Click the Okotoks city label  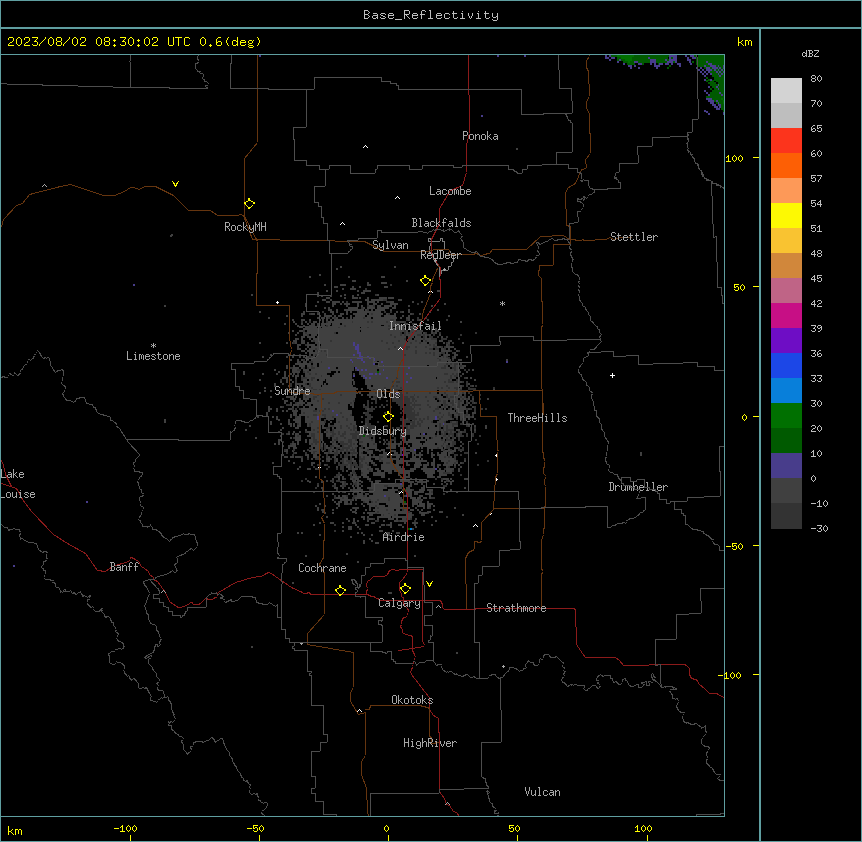point(412,700)
